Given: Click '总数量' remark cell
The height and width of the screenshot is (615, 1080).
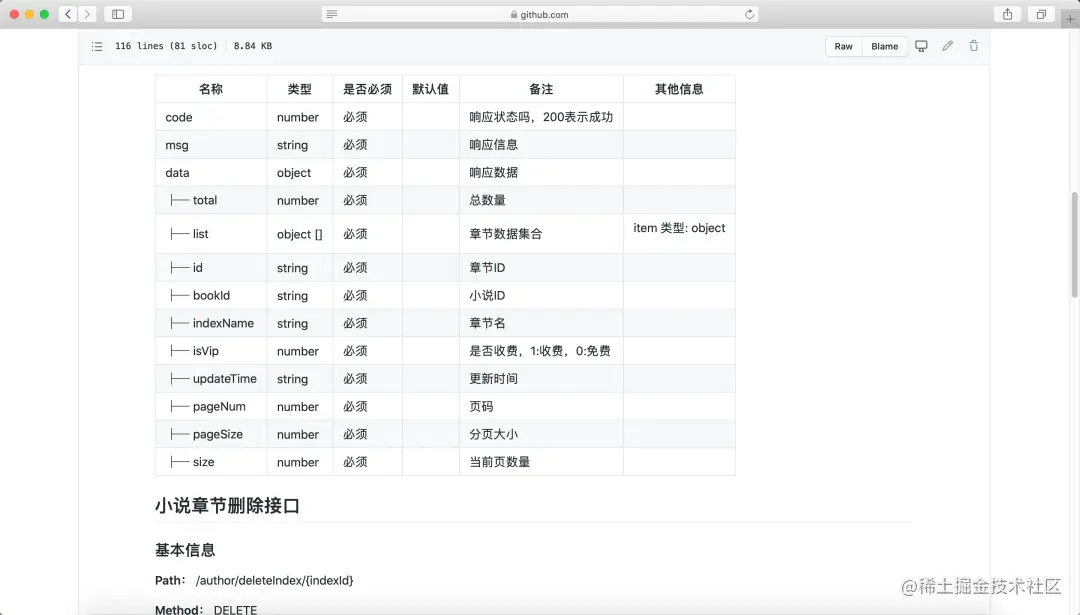Looking at the screenshot, I should (541, 200).
